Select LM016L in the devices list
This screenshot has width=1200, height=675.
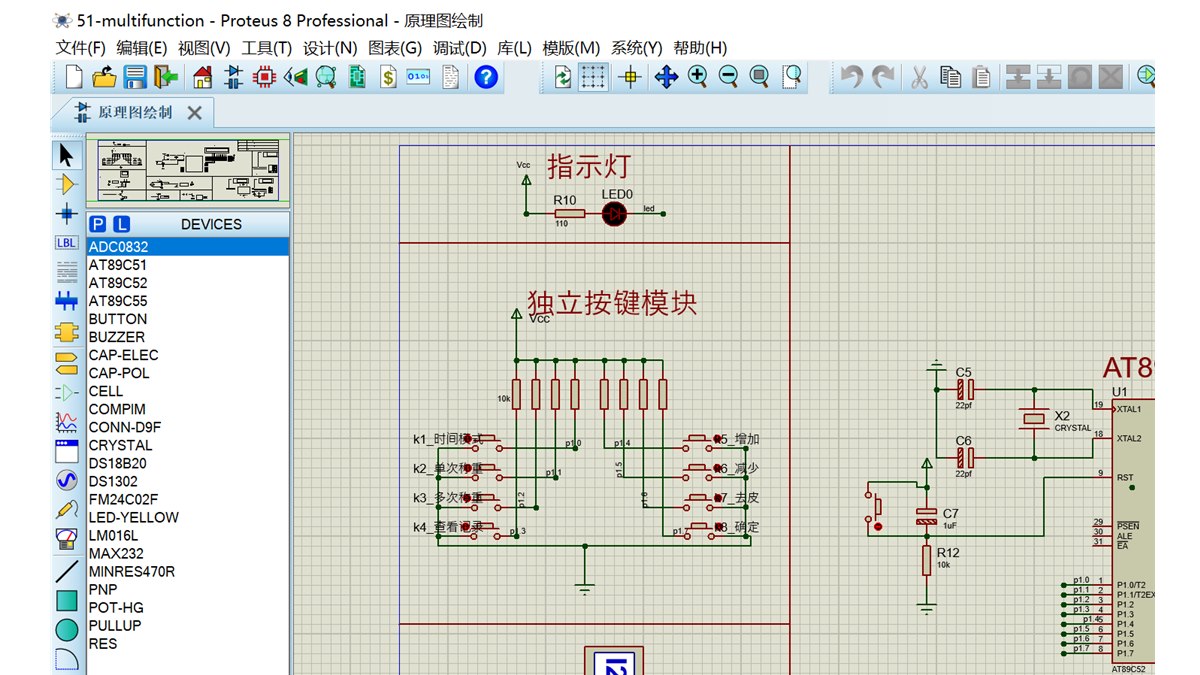(188, 535)
